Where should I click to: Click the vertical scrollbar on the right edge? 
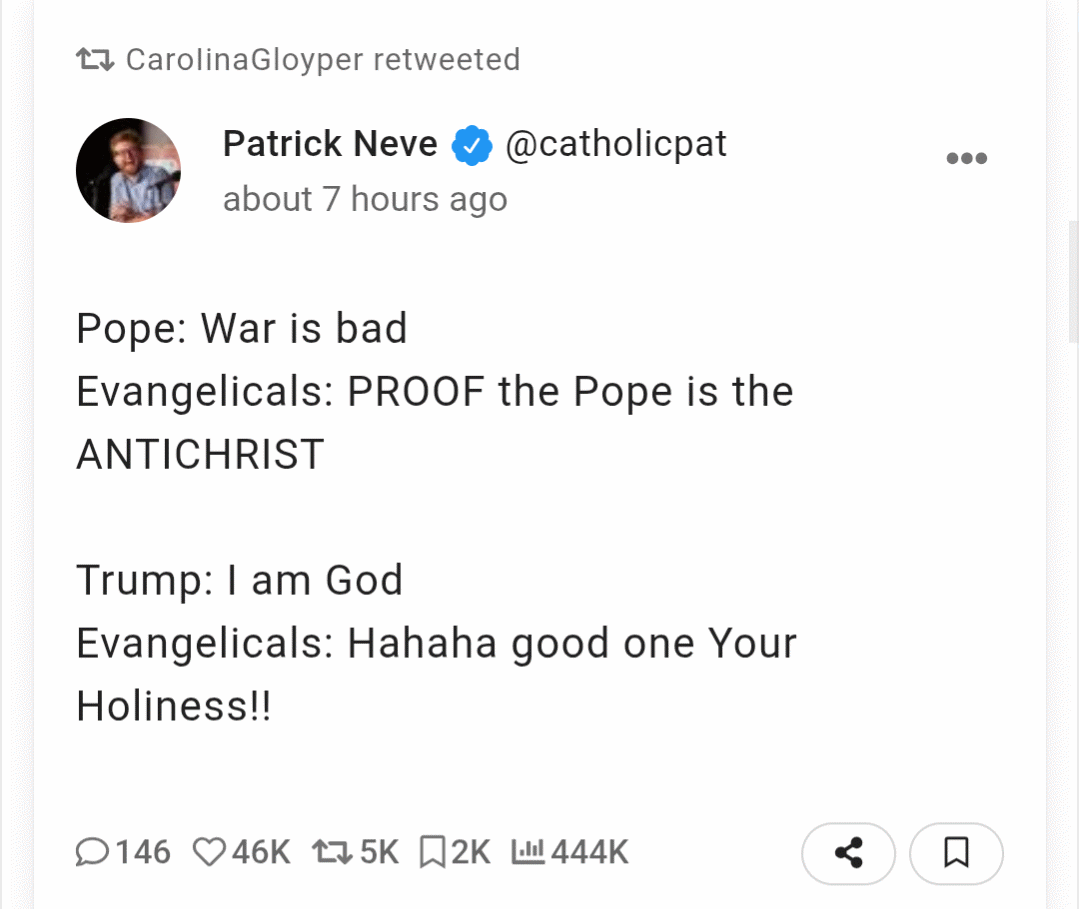(1073, 280)
